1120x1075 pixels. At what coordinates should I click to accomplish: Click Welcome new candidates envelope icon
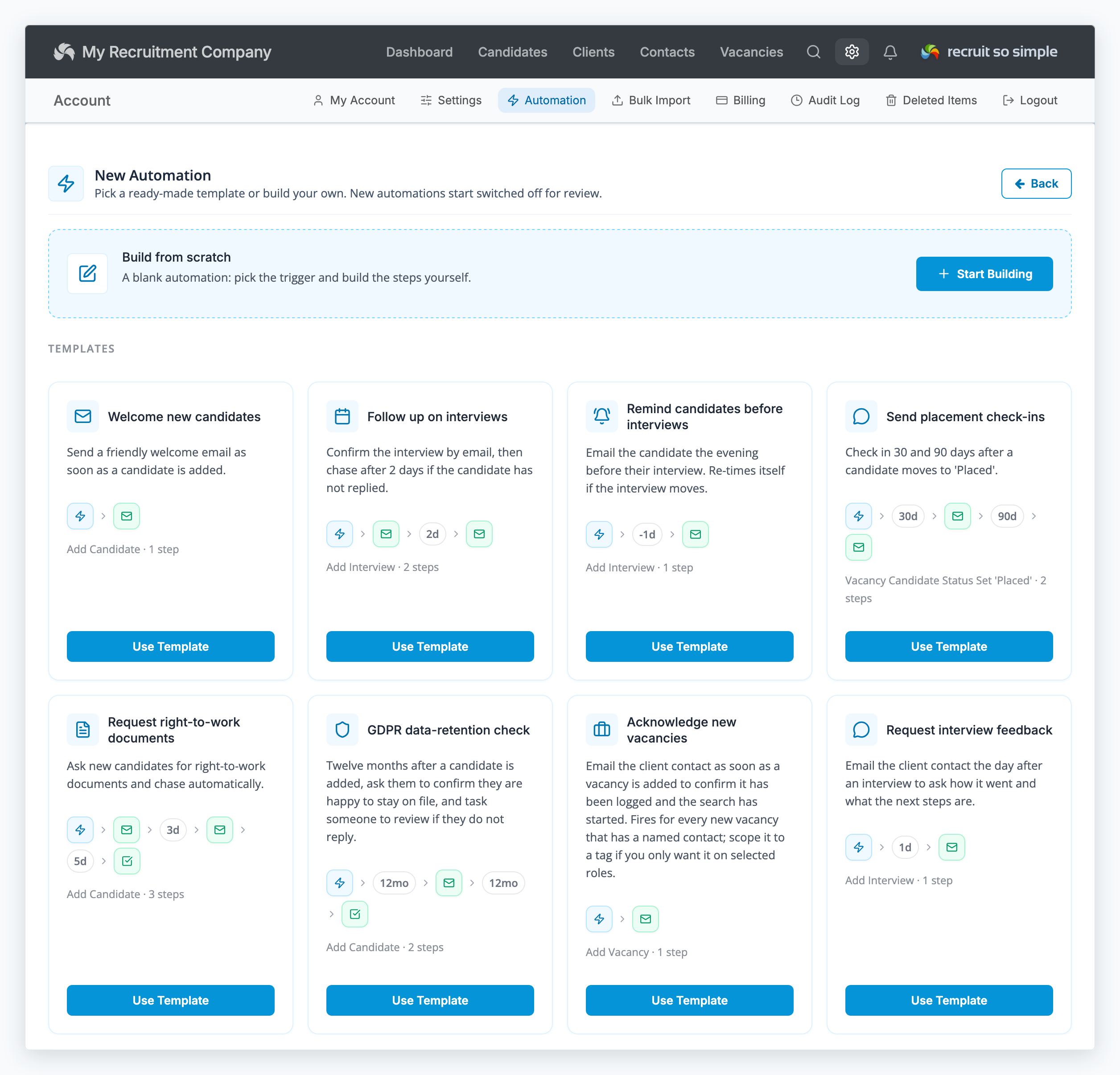[83, 416]
